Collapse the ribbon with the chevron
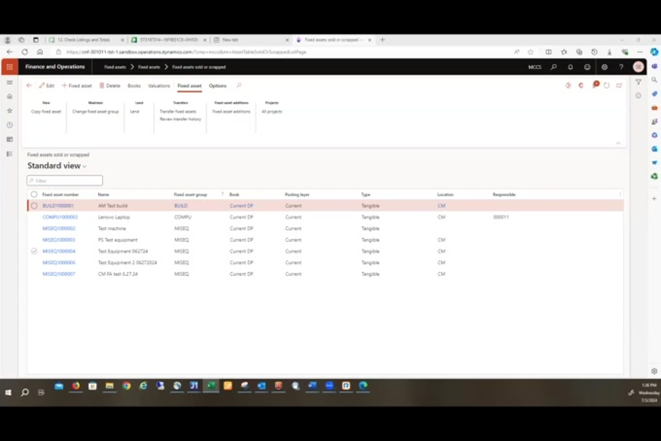Screen dimensions: 661x441 [618, 143]
